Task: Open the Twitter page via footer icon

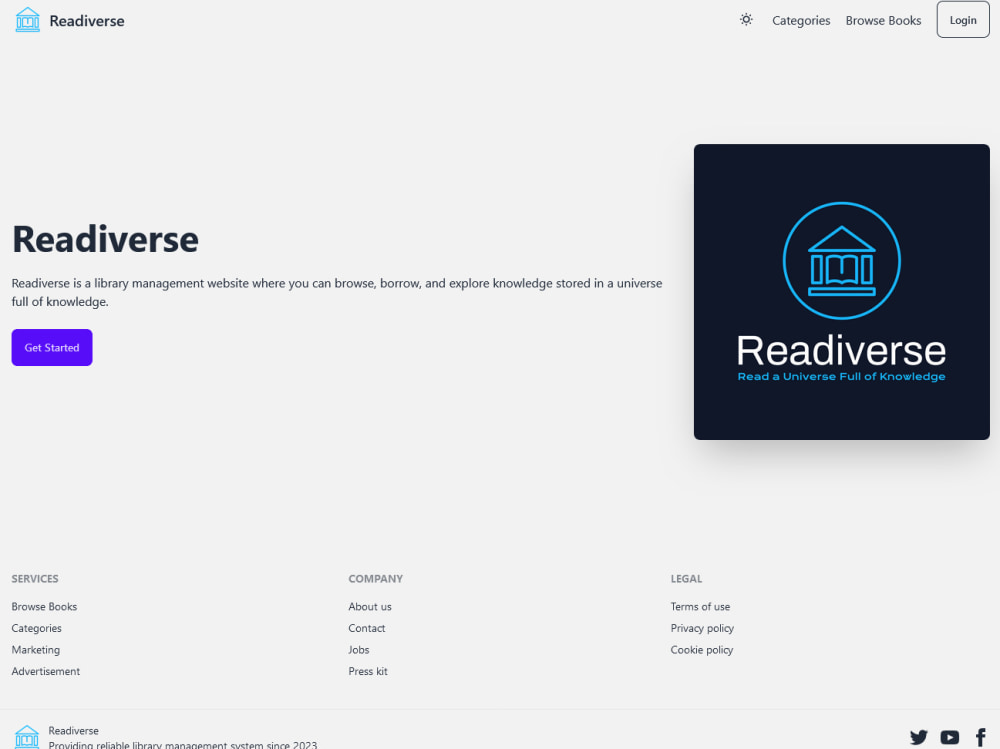Action: [x=918, y=736]
